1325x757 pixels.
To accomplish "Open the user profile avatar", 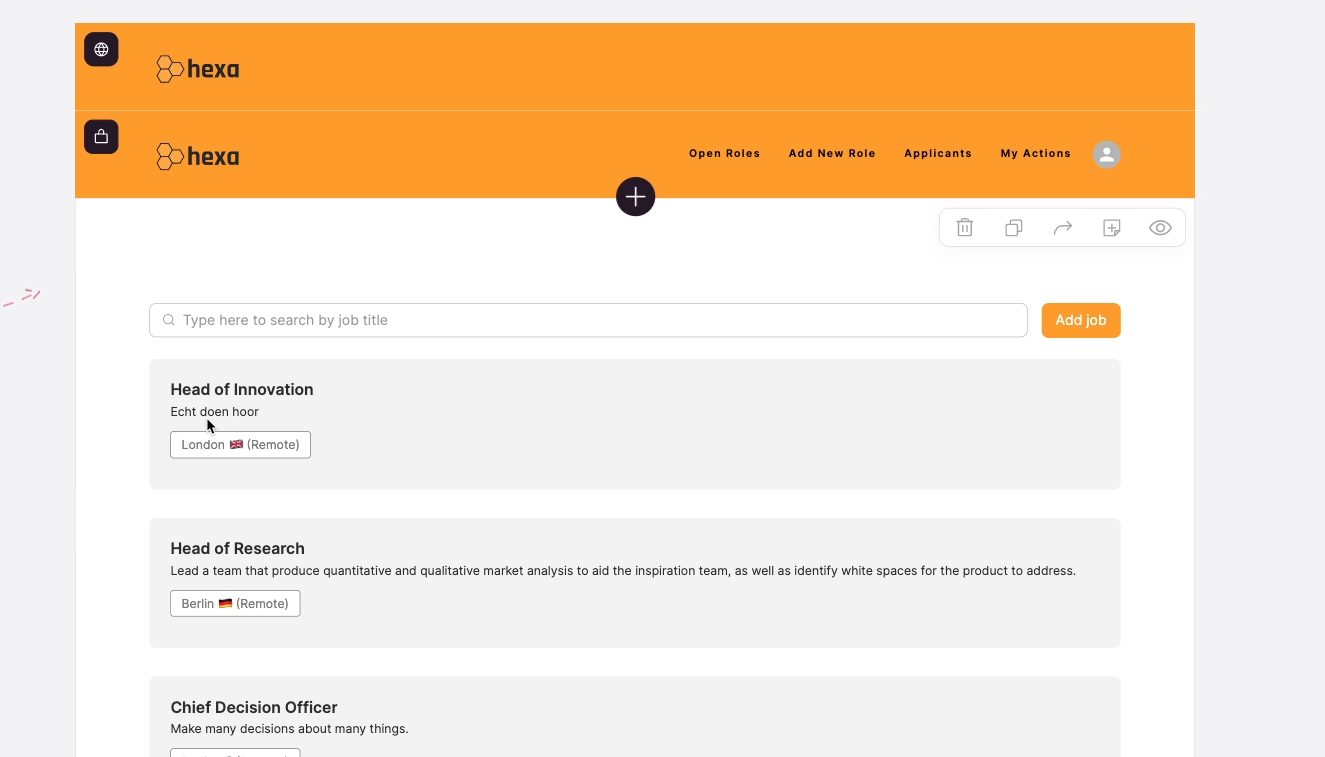I will pos(1106,154).
